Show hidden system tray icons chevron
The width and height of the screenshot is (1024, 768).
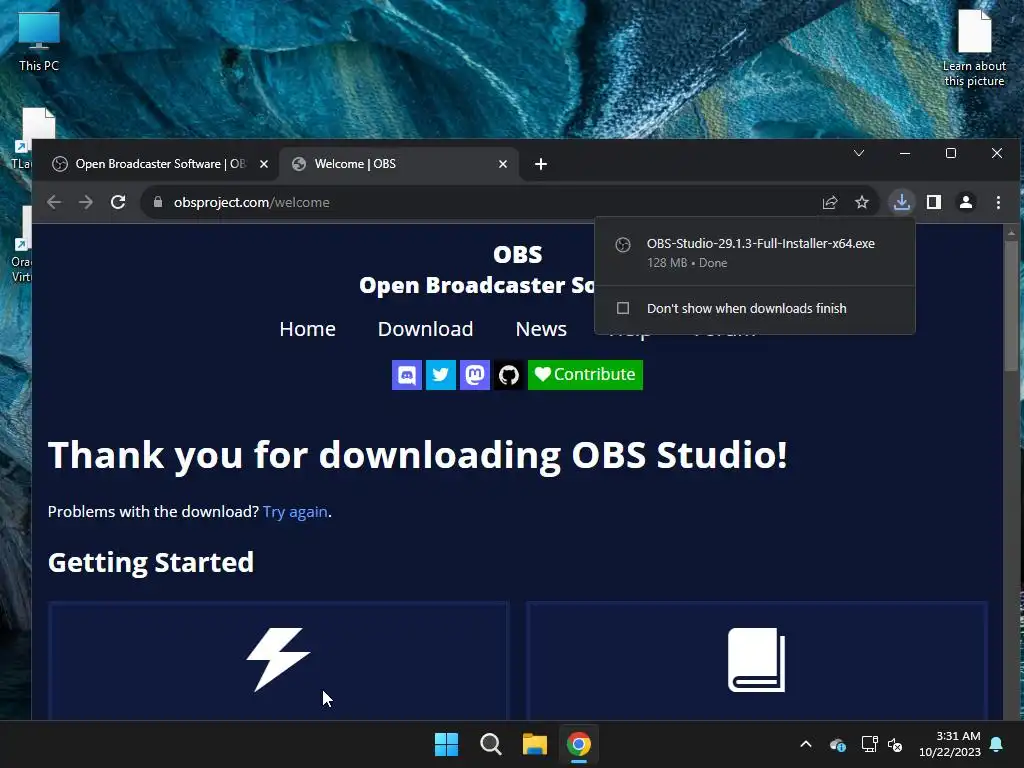click(806, 744)
